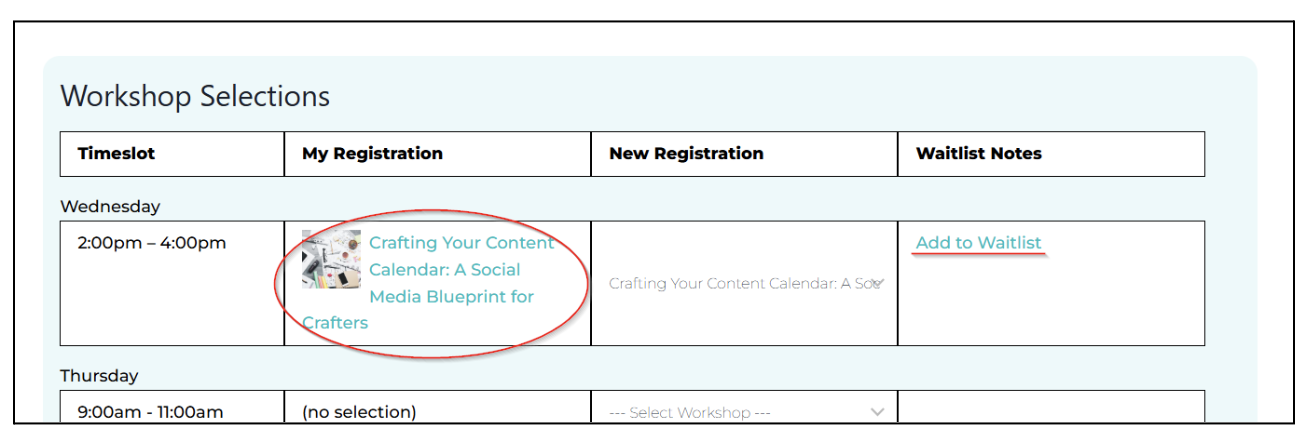The width and height of the screenshot is (1316, 448).
Task: Open Wednesday's New Registration workshop dropdown
Action: pyautogui.click(x=745, y=284)
